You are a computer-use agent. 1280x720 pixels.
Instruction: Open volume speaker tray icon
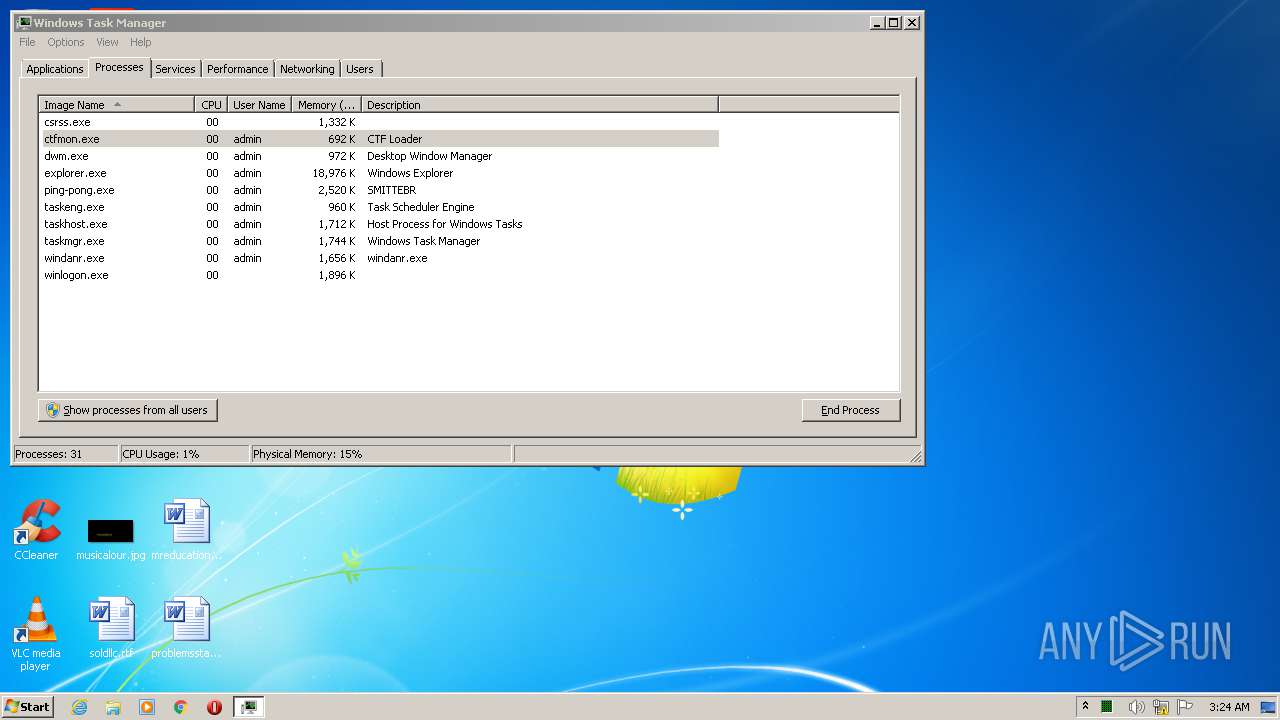coord(1136,707)
